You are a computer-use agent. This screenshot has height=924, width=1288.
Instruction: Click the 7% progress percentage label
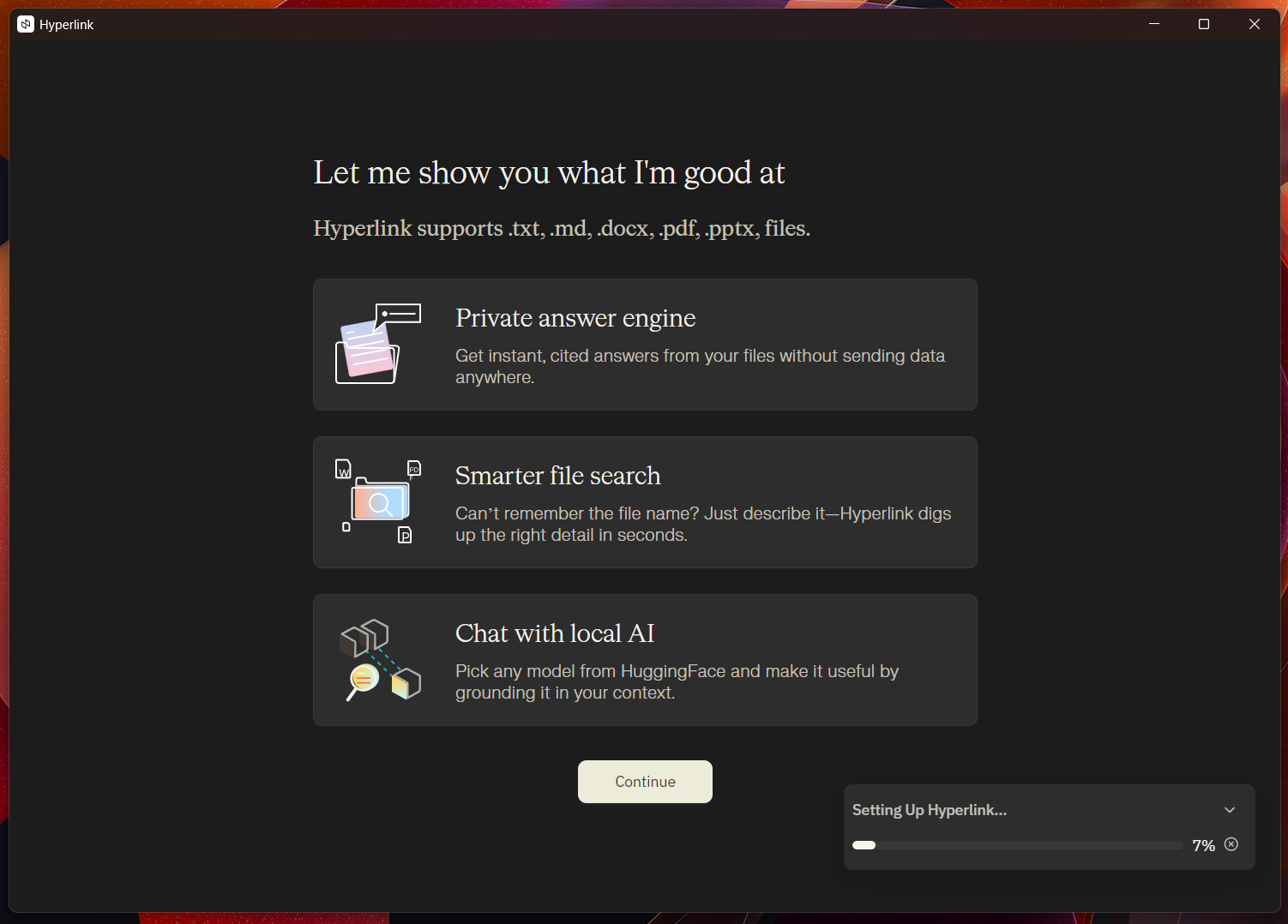(x=1203, y=846)
